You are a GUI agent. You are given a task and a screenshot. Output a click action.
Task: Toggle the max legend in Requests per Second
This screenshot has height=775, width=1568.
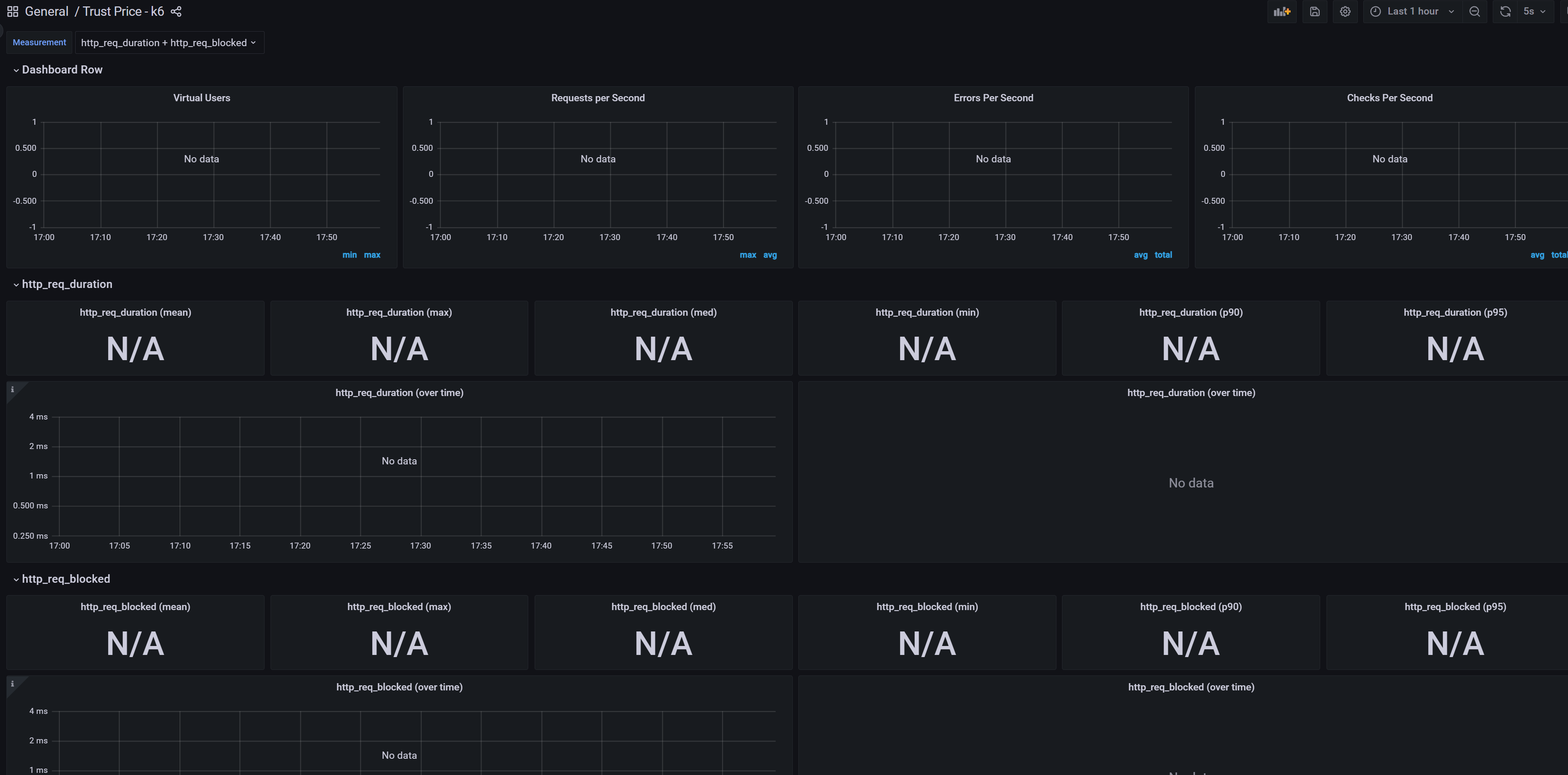coord(747,255)
